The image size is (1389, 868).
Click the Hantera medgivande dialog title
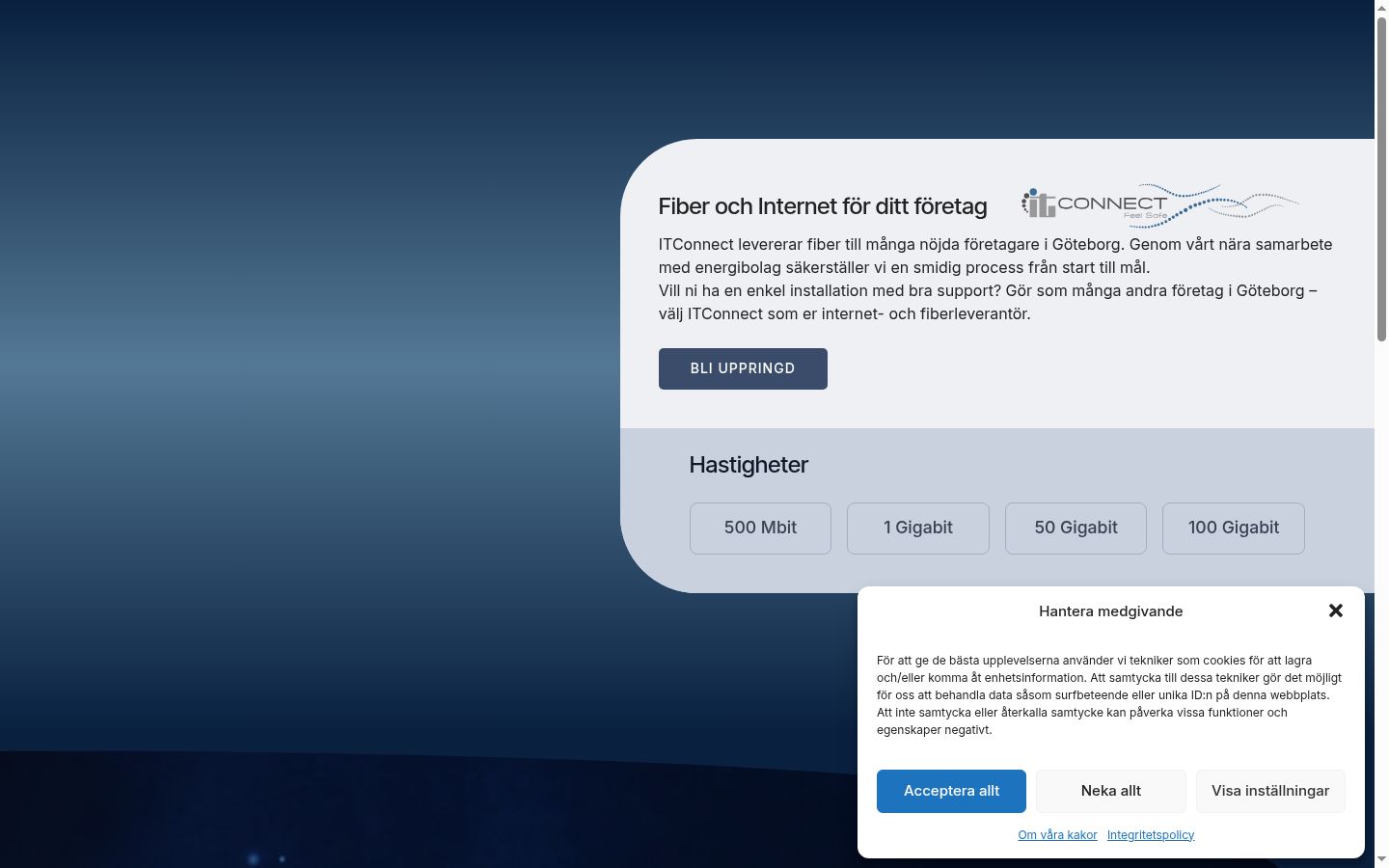[1110, 611]
